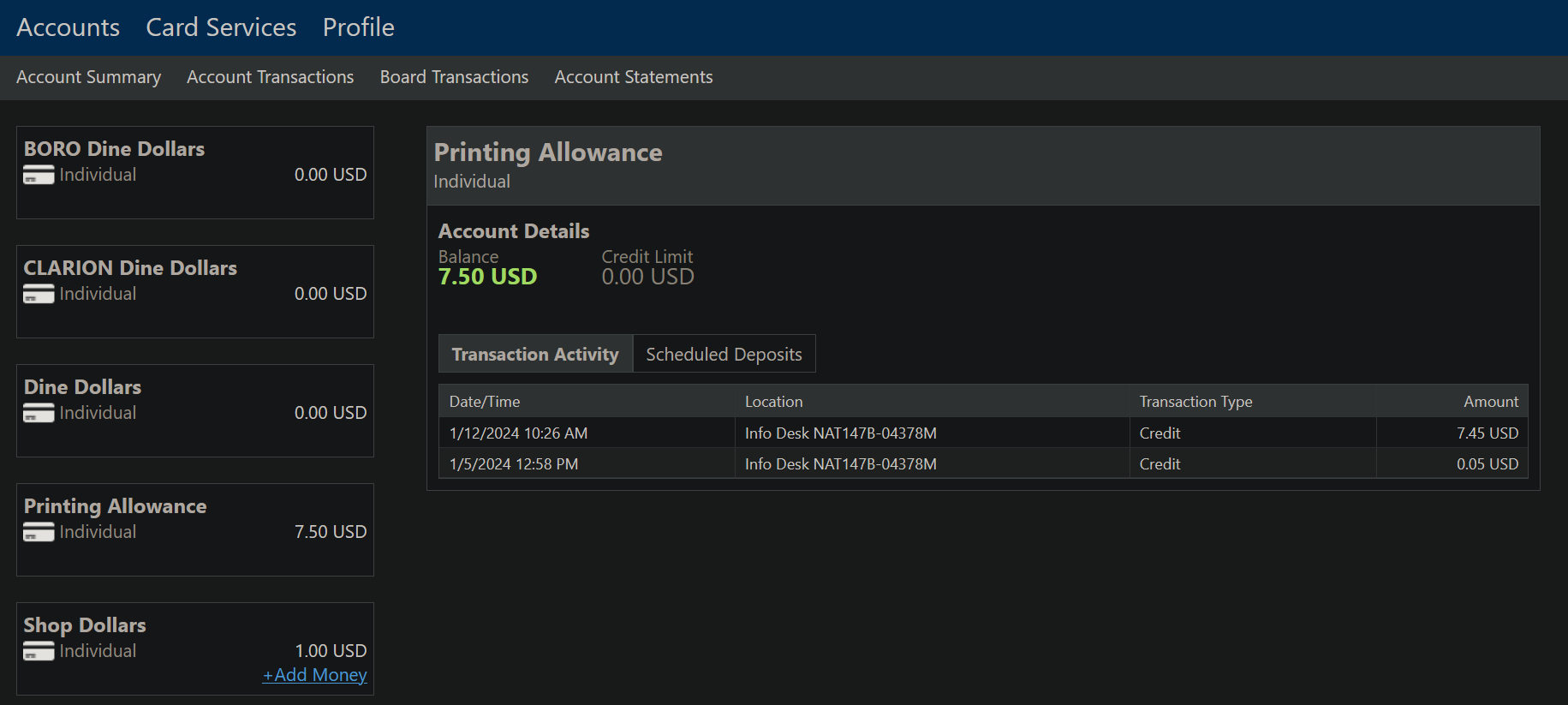Click the Credit Limit label
This screenshot has height=705, width=1568.
(x=647, y=257)
